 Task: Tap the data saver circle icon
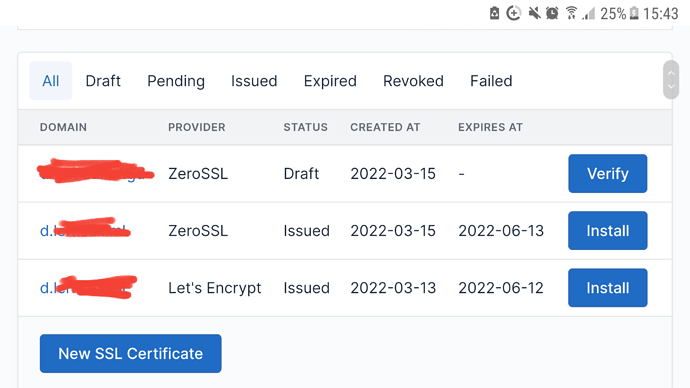click(514, 13)
